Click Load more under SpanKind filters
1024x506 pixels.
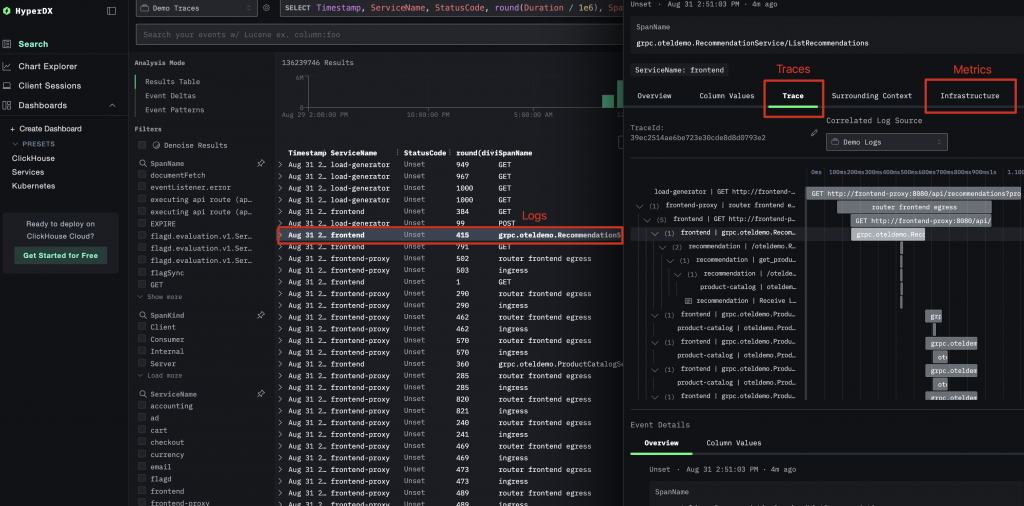(x=159, y=376)
